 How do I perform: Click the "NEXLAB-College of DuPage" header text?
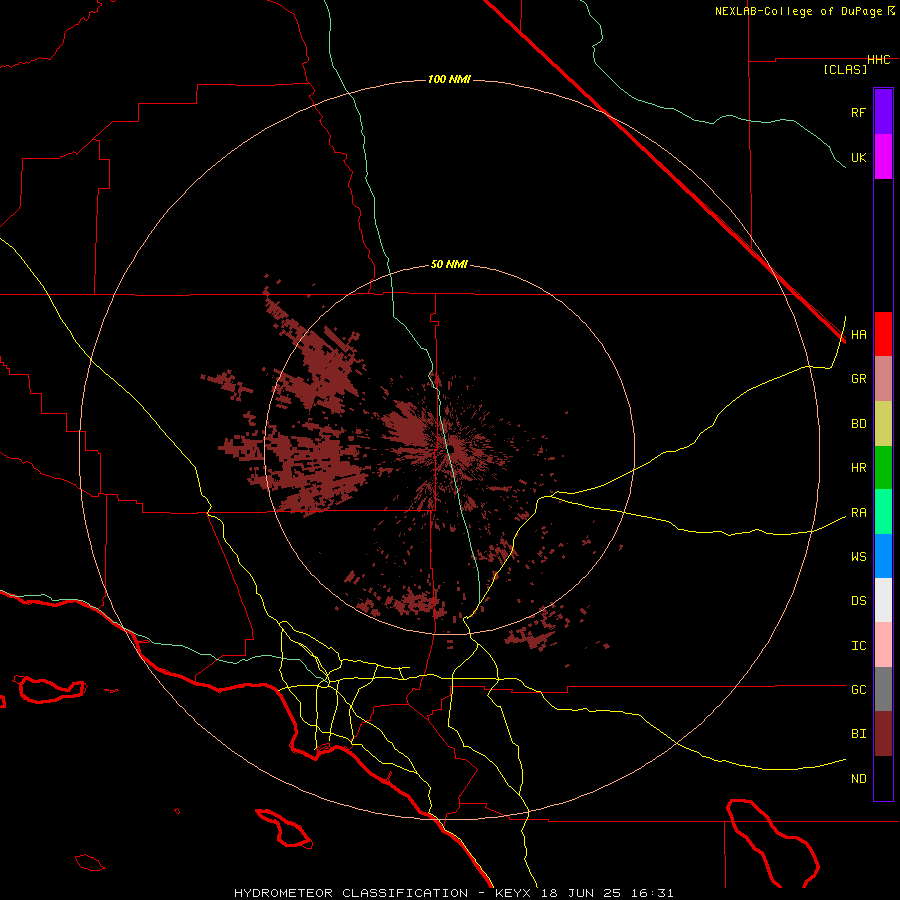[798, 11]
